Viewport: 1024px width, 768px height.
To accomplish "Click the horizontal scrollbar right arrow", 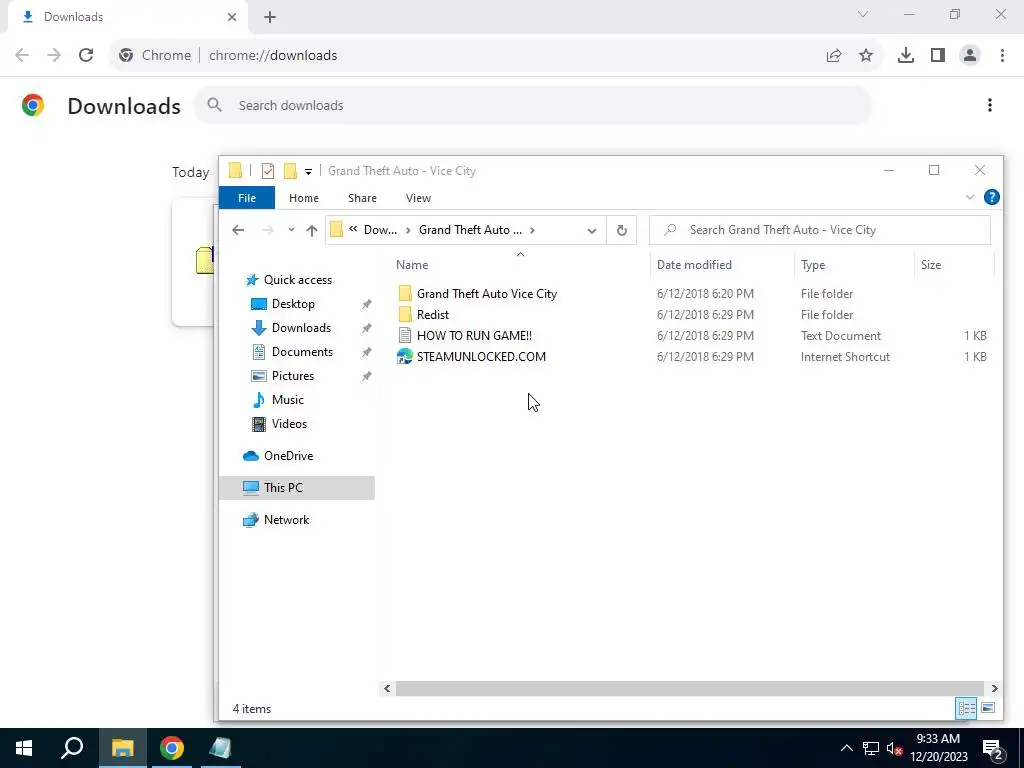I will click(994, 688).
